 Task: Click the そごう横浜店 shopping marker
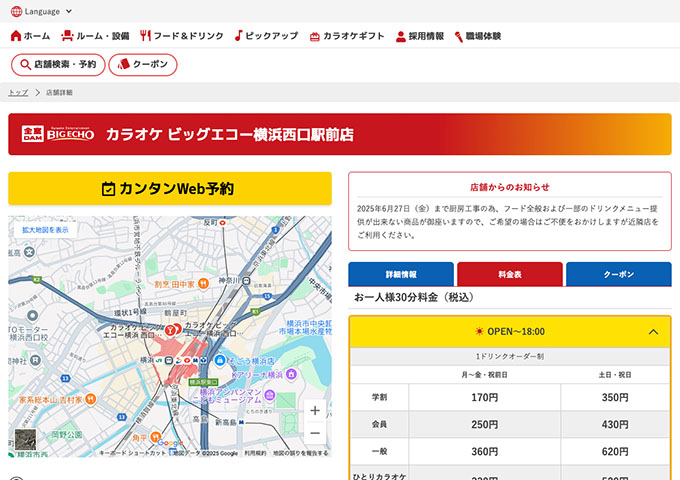(x=220, y=360)
